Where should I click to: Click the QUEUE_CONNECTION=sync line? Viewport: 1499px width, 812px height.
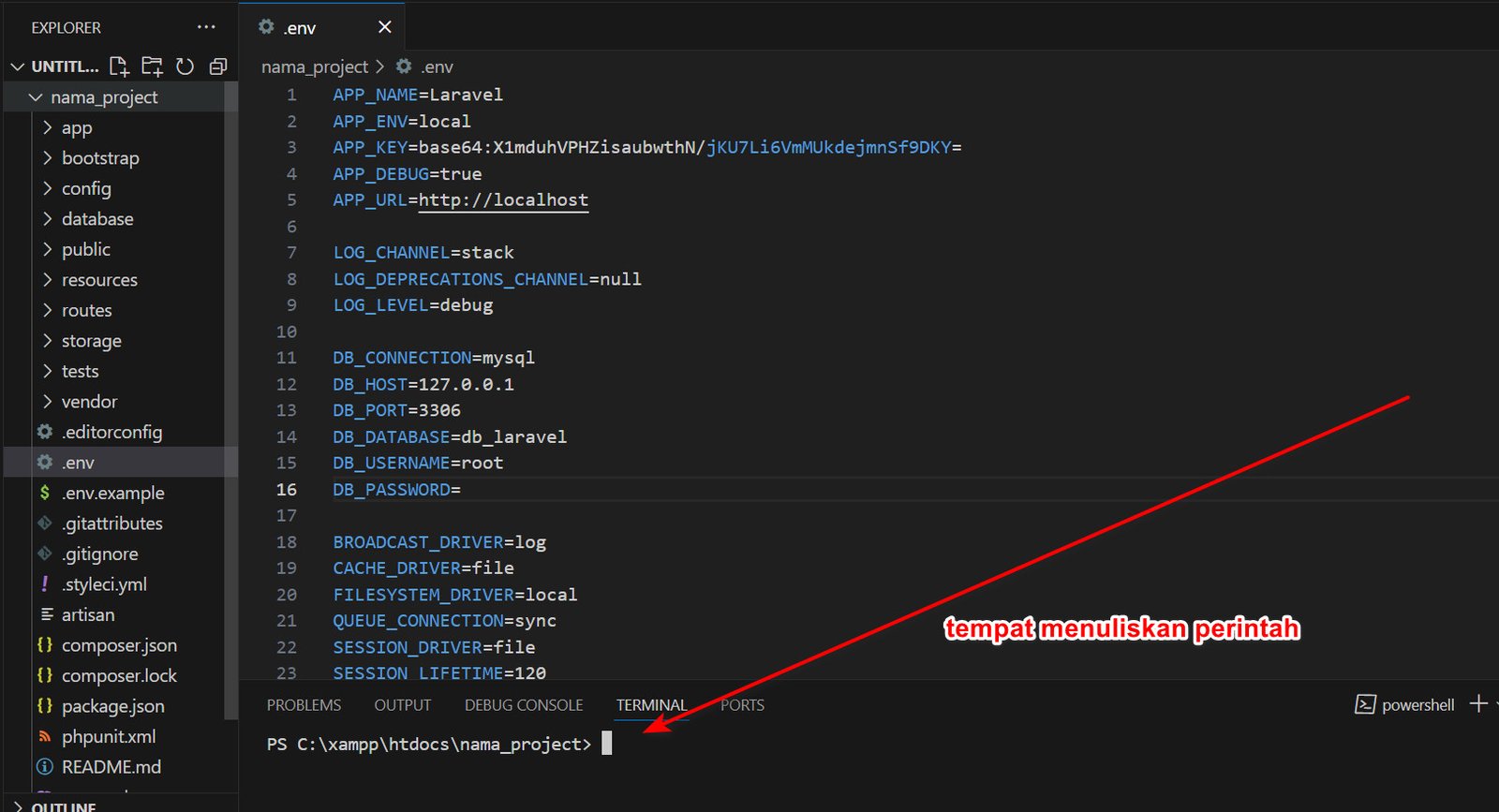445,621
